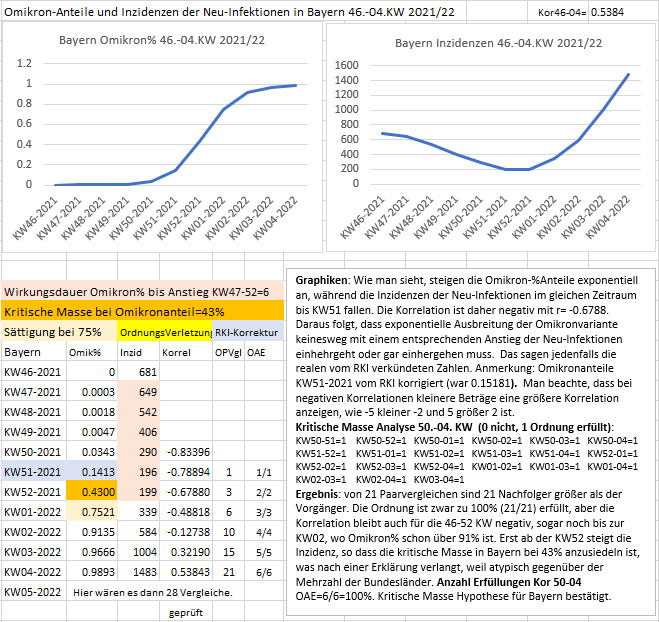Click the 'Ergebnis' paragraph in the text box
Viewport: 659px width, 622px height.
click(467, 545)
